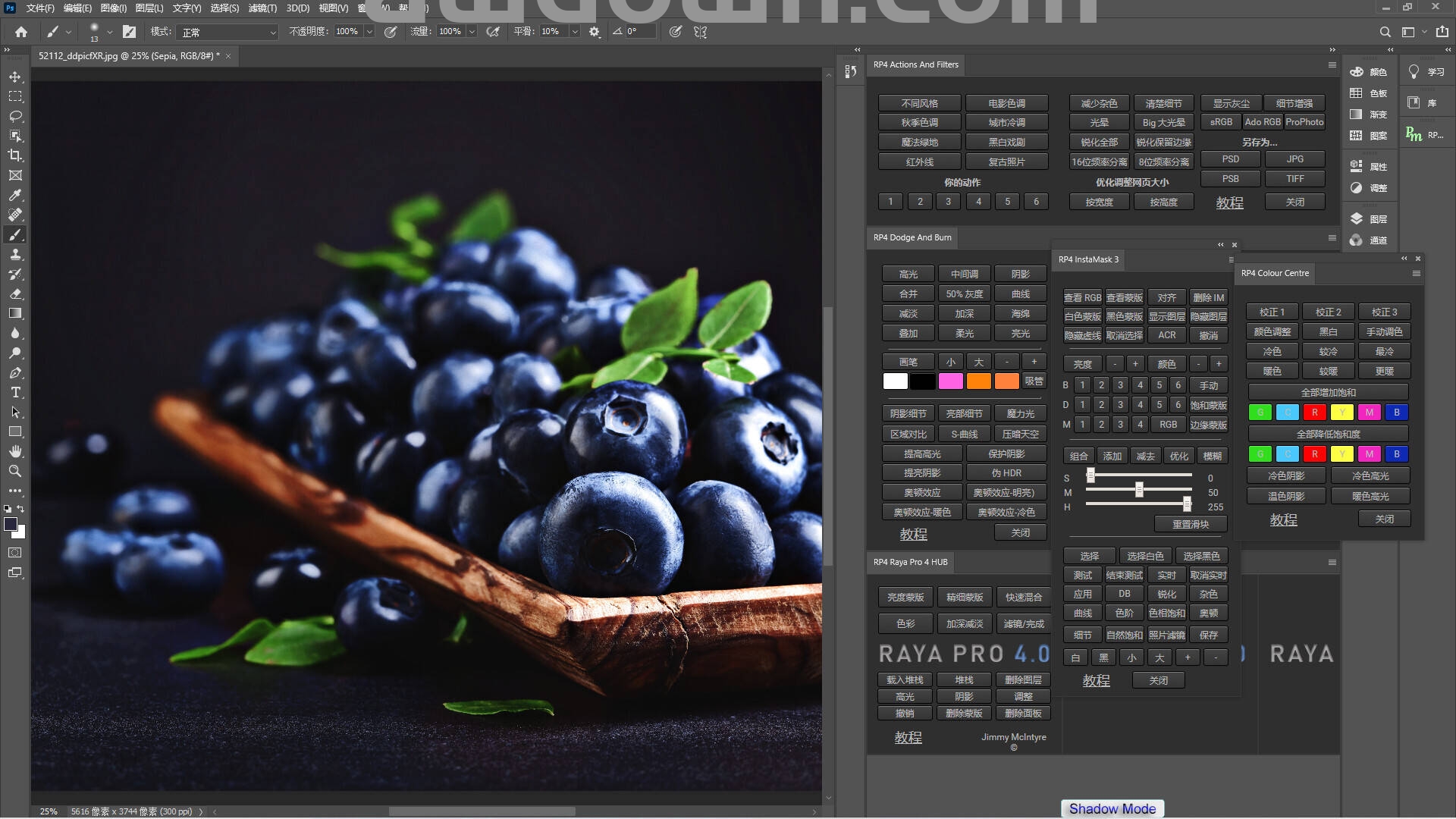Select the Eraser tool
This screenshot has height=819, width=1456.
[x=15, y=293]
